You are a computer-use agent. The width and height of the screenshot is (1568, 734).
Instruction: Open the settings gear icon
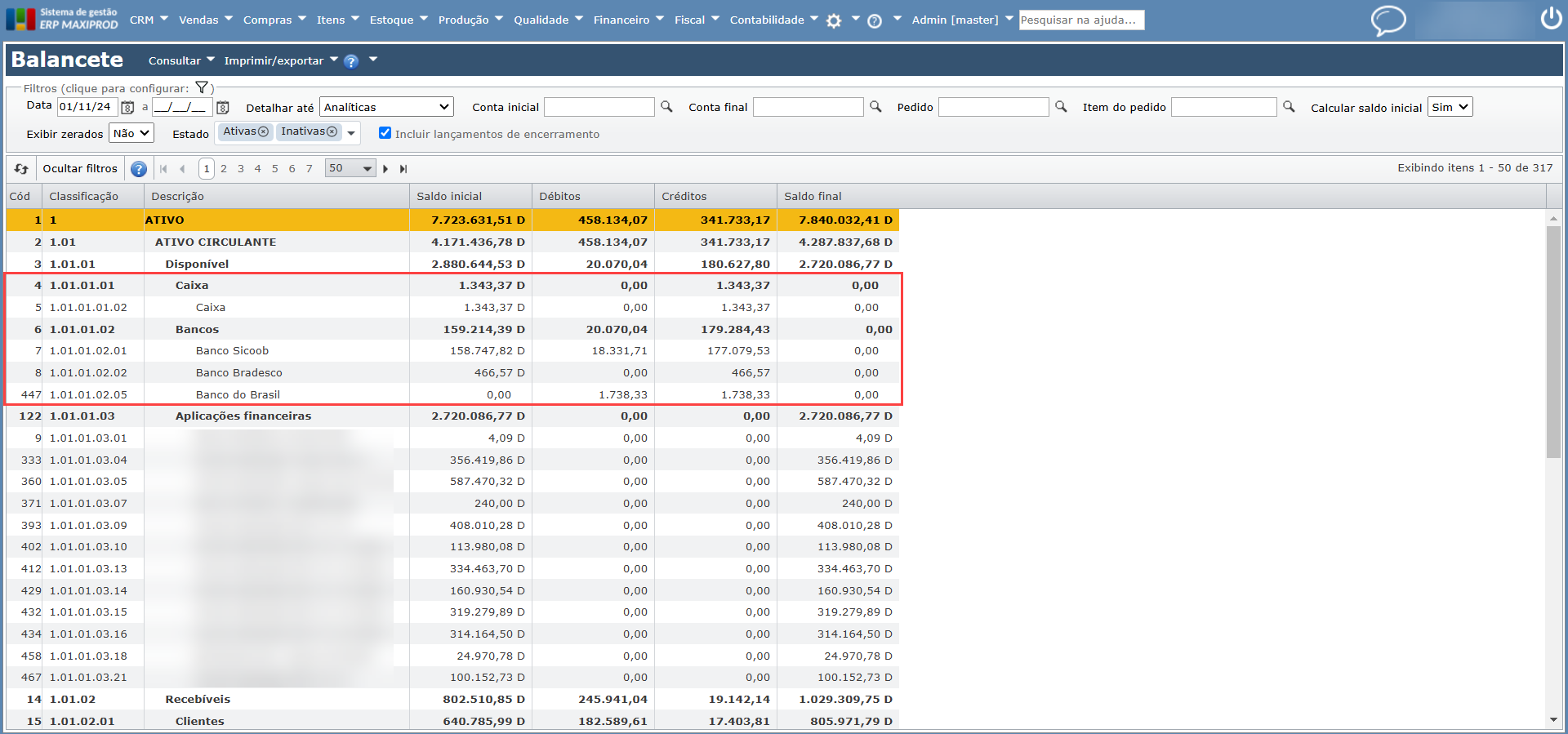point(833,21)
